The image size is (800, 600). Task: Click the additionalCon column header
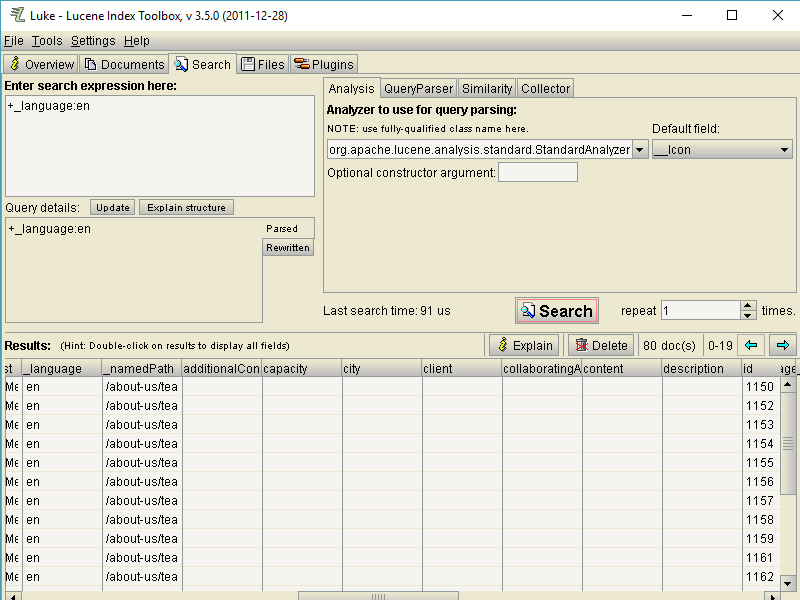222,369
